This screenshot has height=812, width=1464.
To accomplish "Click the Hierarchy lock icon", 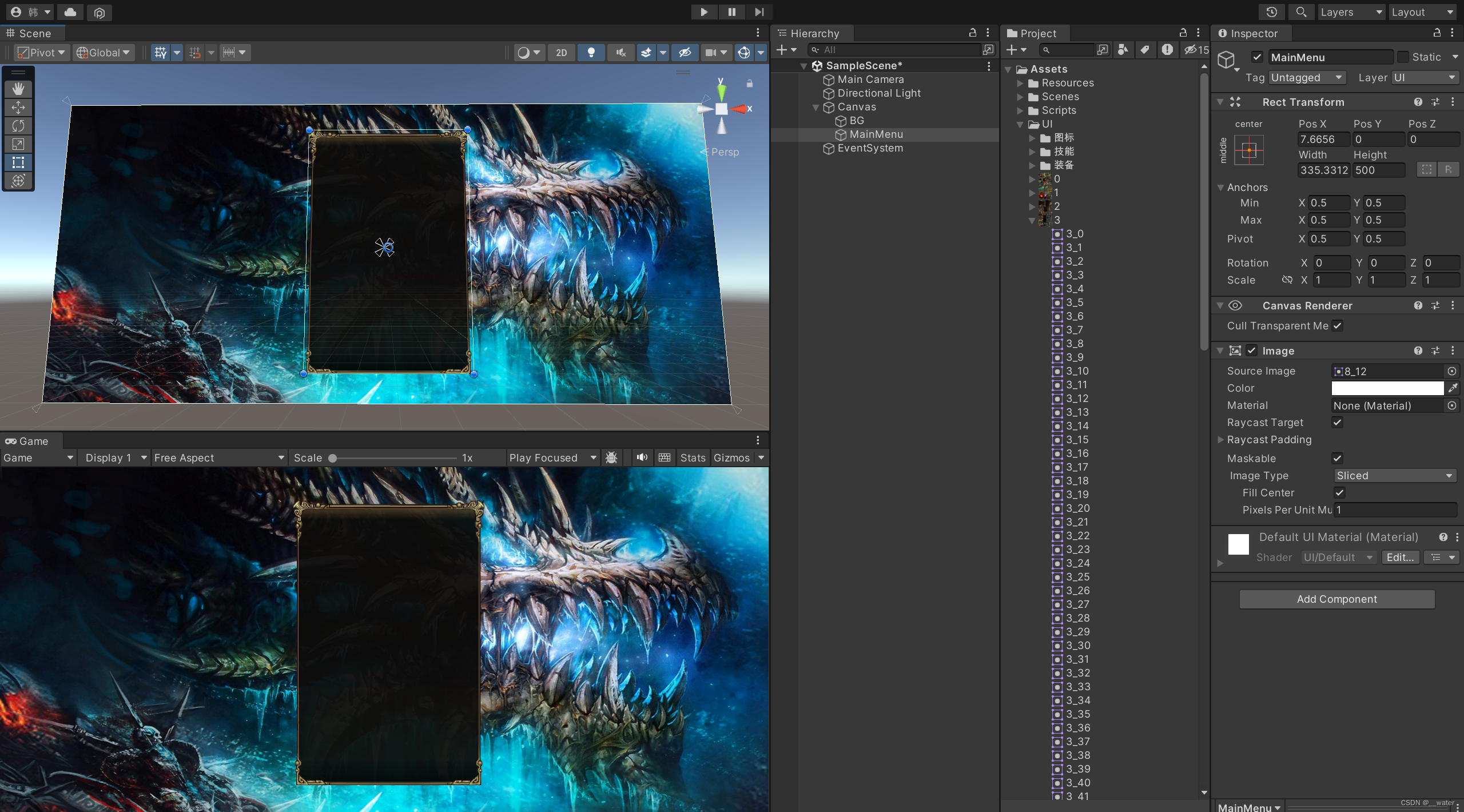I will coord(972,33).
